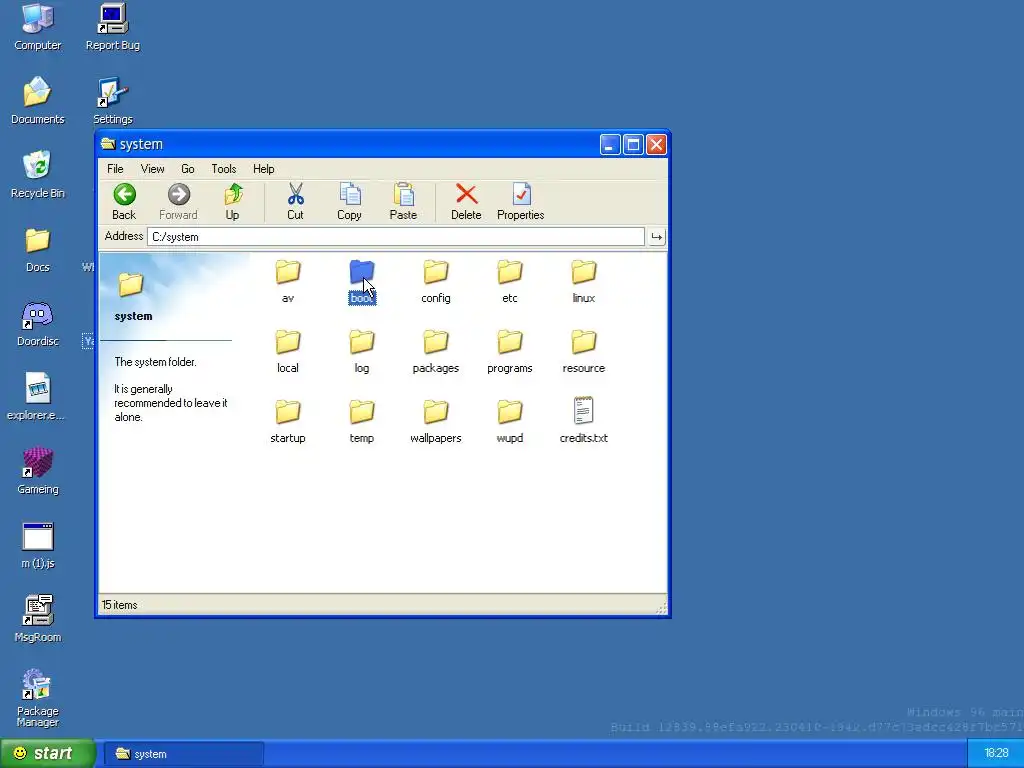This screenshot has height=768, width=1024.
Task: Select the MsgRoom desktop shortcut
Action: coord(38,618)
